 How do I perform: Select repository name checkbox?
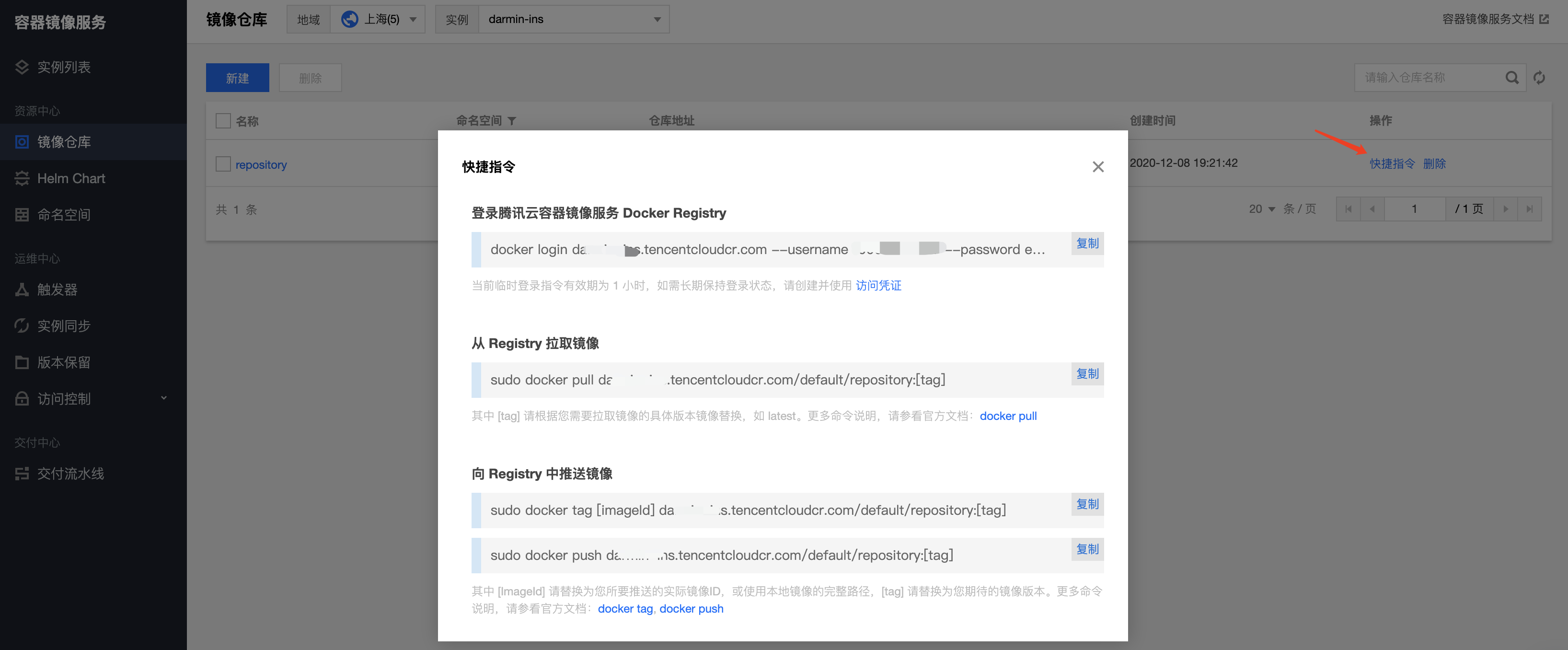tap(223, 164)
